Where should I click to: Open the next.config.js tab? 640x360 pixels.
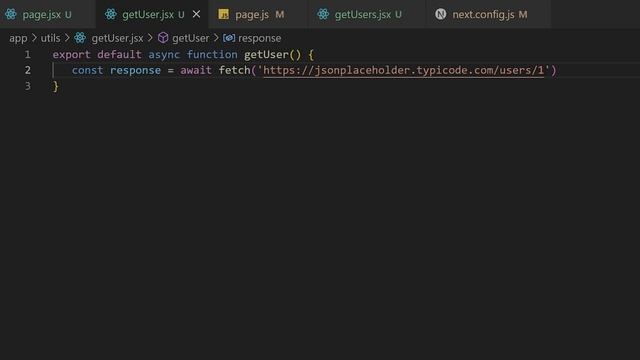pos(488,14)
